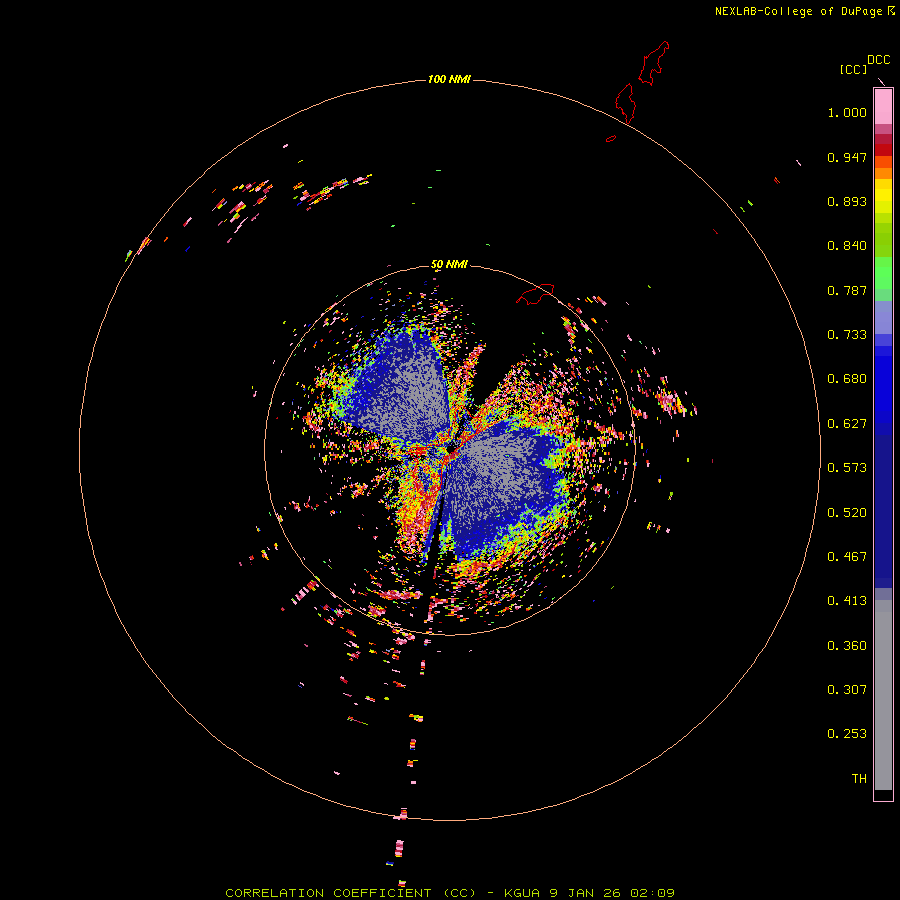This screenshot has height=900, width=900.
Task: Click the 0.627 color scale value
Action: tap(847, 424)
